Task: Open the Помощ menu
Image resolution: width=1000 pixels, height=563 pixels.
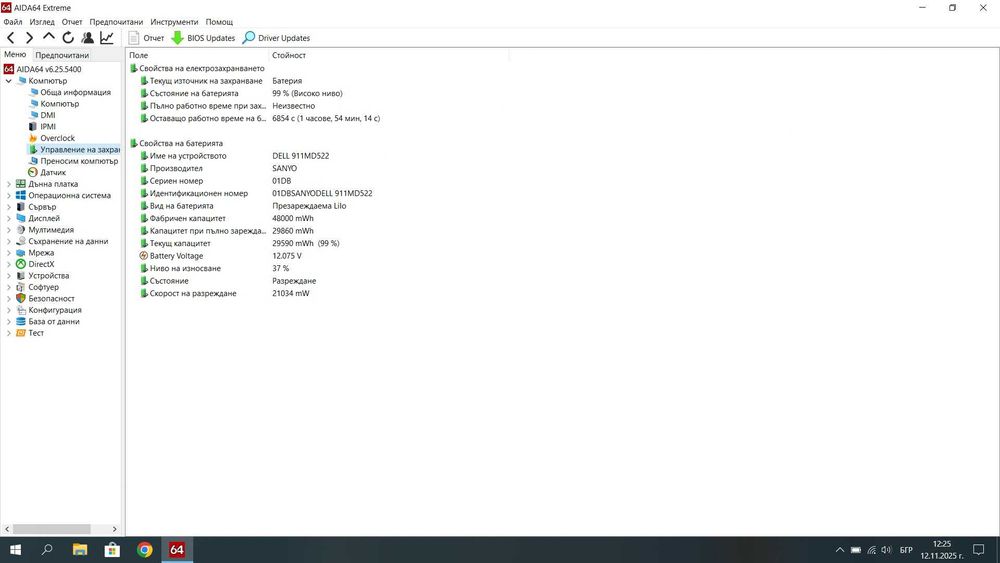Action: [219, 22]
